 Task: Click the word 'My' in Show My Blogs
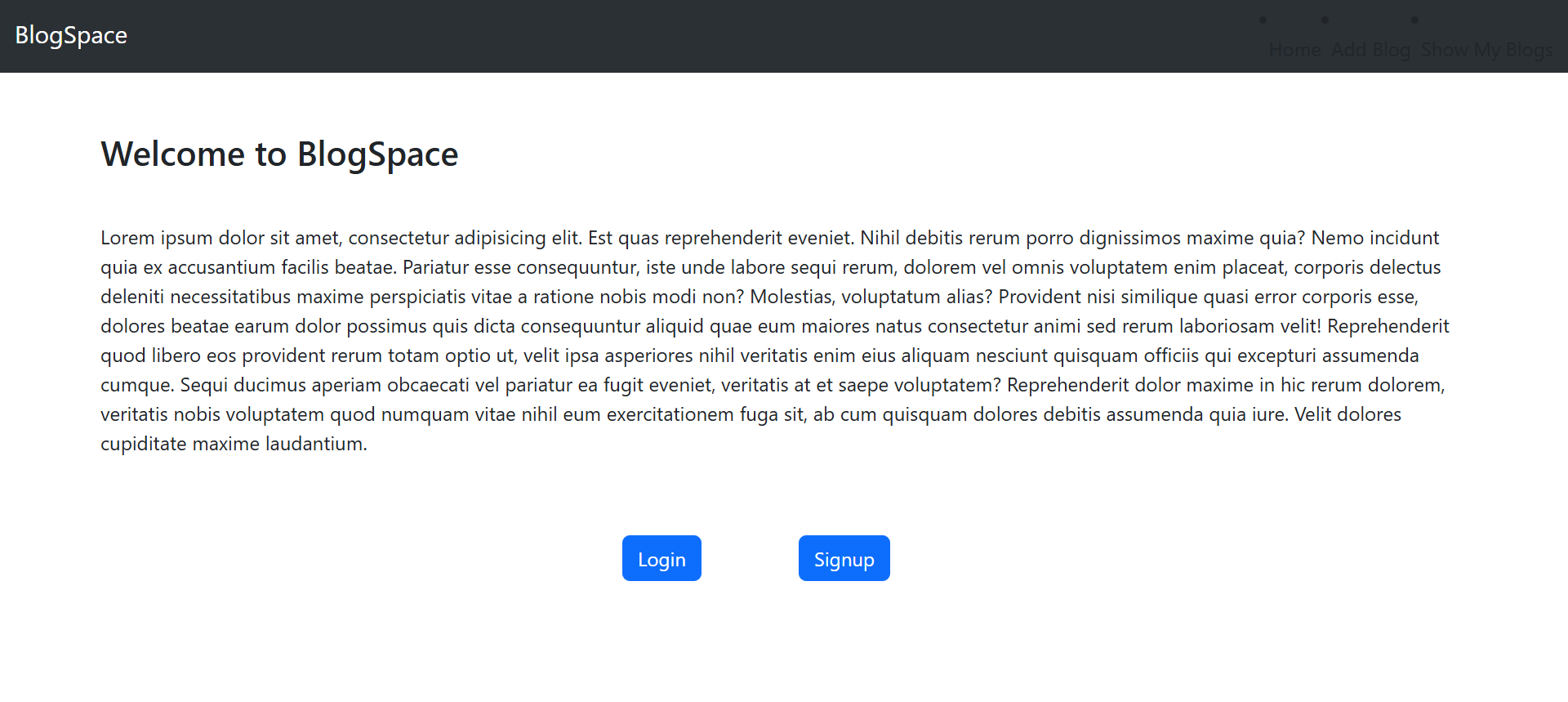1486,50
